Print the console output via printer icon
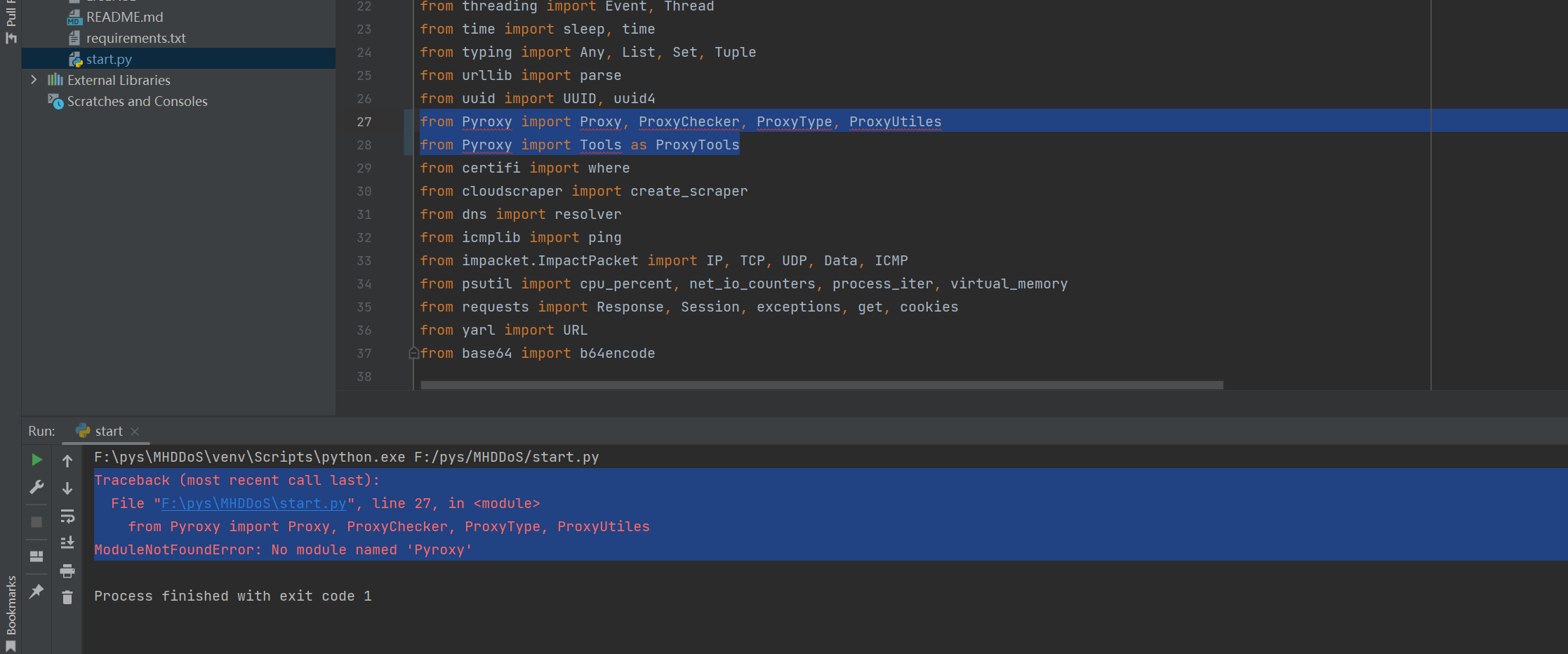Screen dimensions: 1568x654 click(67, 571)
